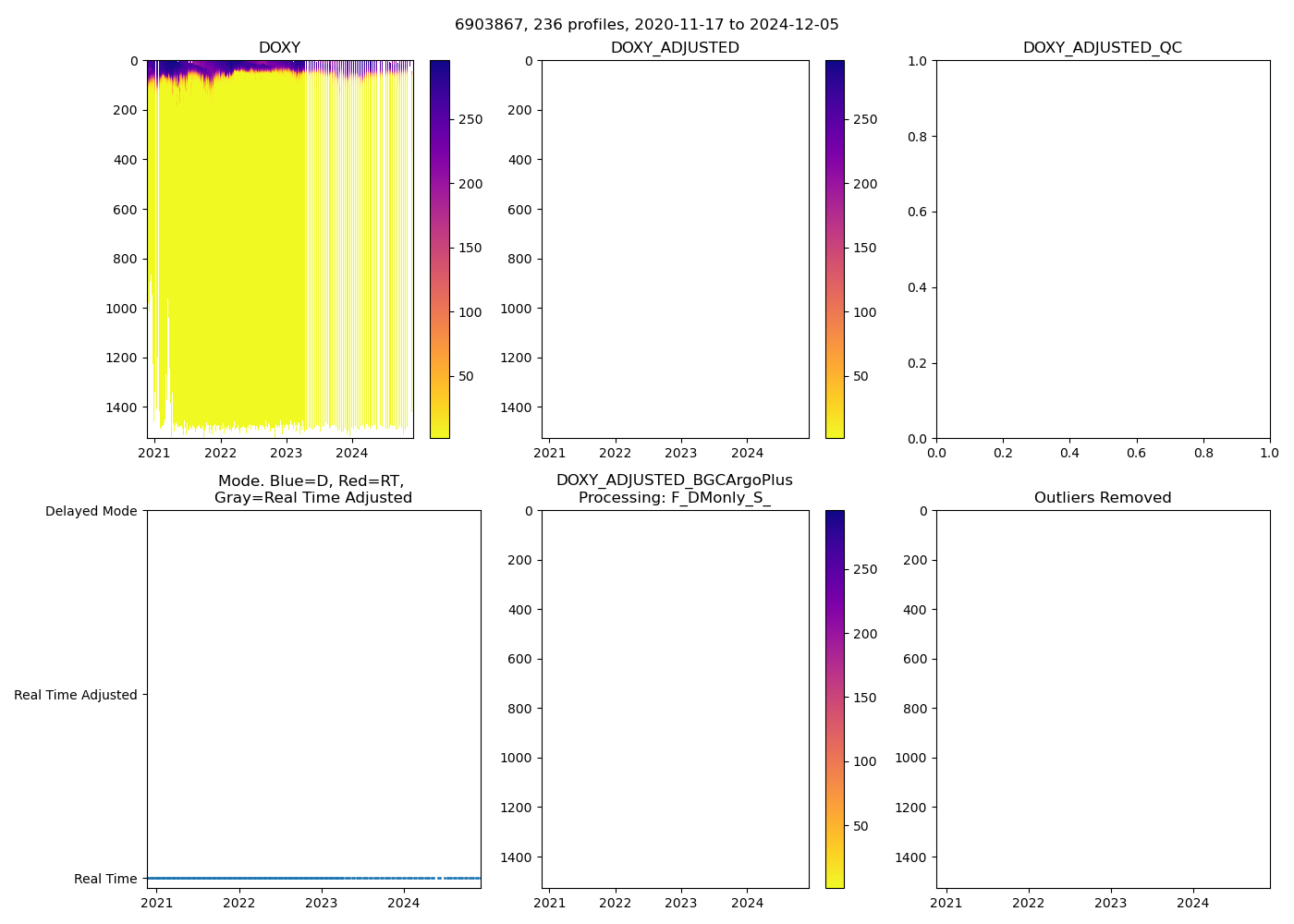
Task: Click the 2023 tick on DOXY x-axis
Action: click(x=286, y=454)
